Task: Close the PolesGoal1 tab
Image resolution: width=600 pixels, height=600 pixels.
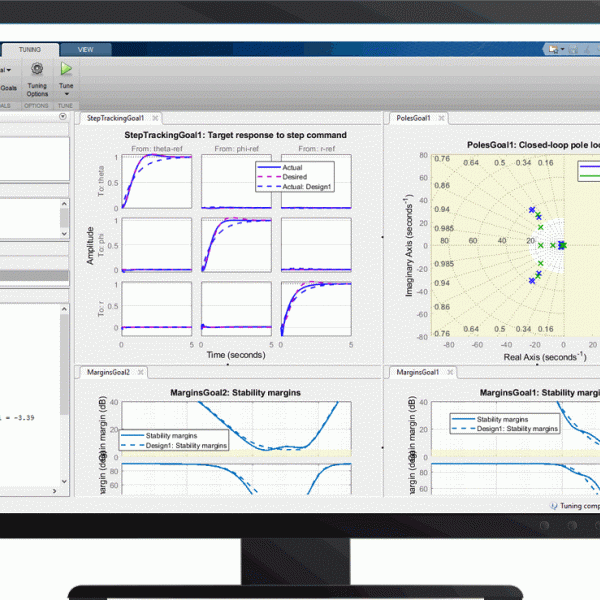Action: click(x=438, y=118)
